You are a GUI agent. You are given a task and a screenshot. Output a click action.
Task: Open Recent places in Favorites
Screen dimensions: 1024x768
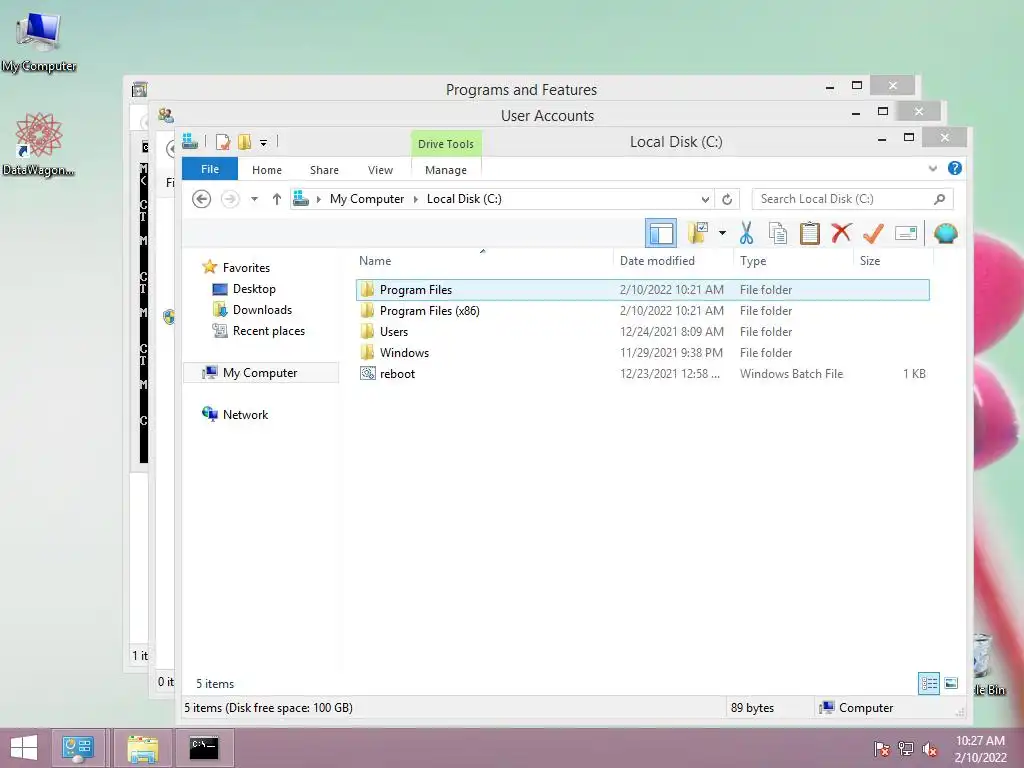point(268,330)
